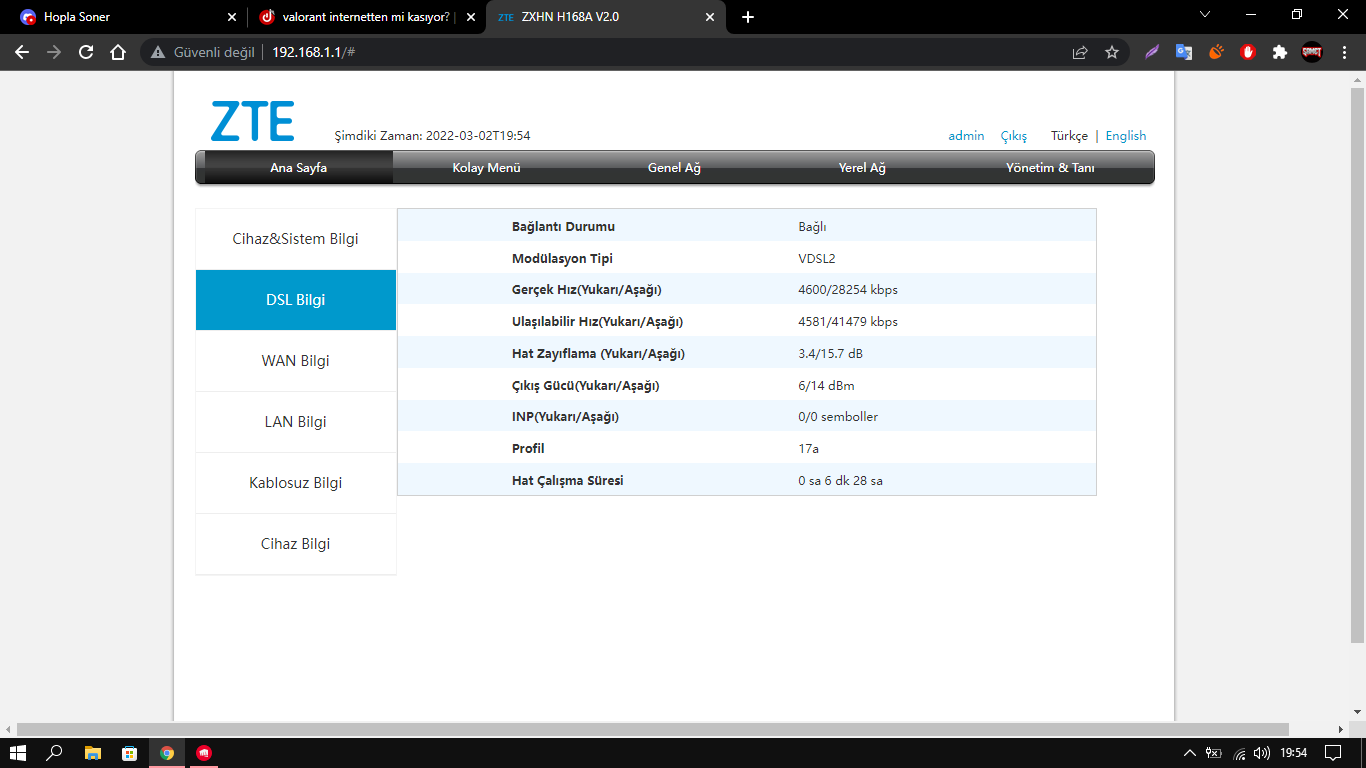
Task: Open the Genel Ağ menu
Action: [x=674, y=168]
